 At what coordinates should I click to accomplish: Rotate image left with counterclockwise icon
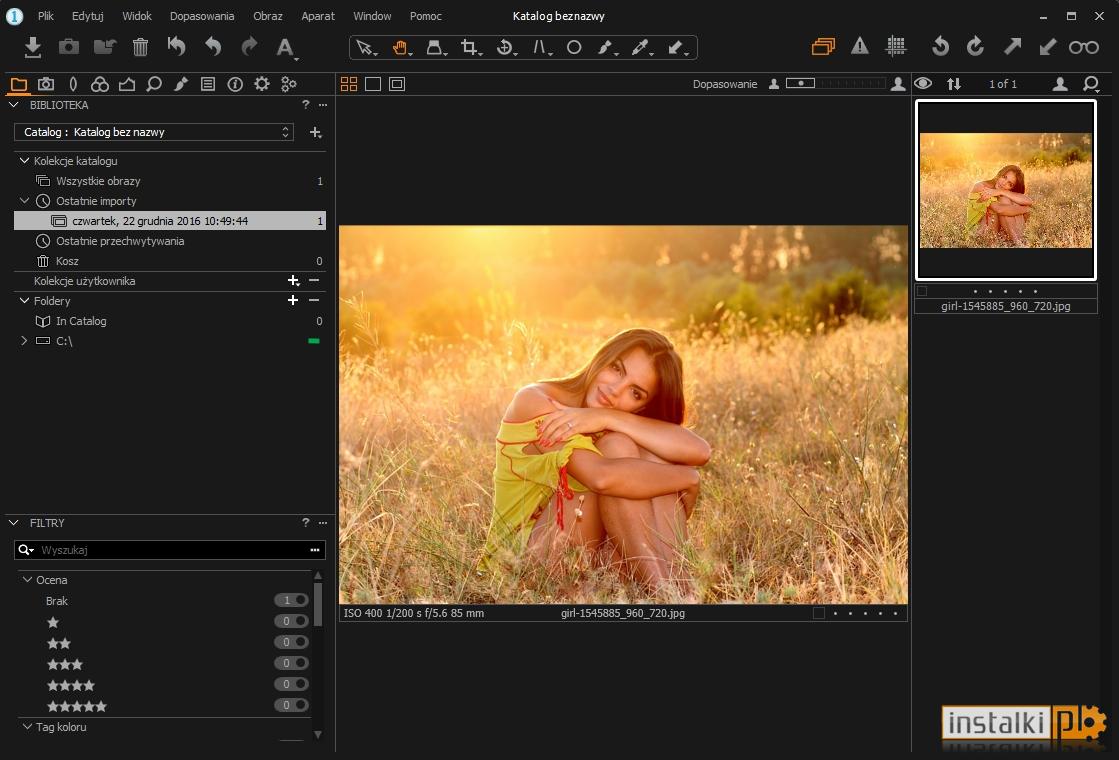tap(941, 47)
